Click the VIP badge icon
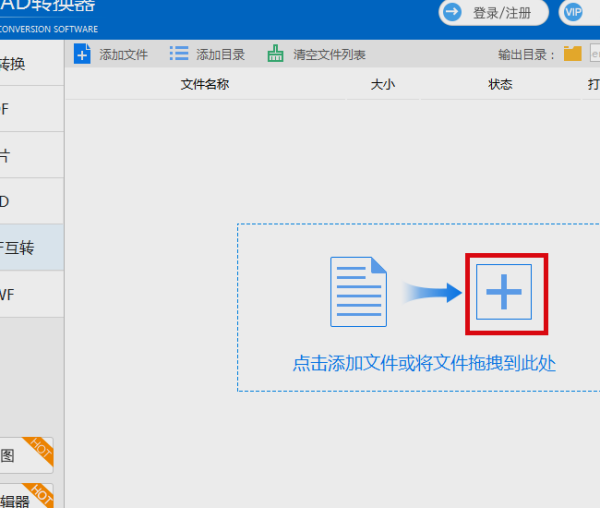Viewport: 600px width, 508px height. [573, 13]
